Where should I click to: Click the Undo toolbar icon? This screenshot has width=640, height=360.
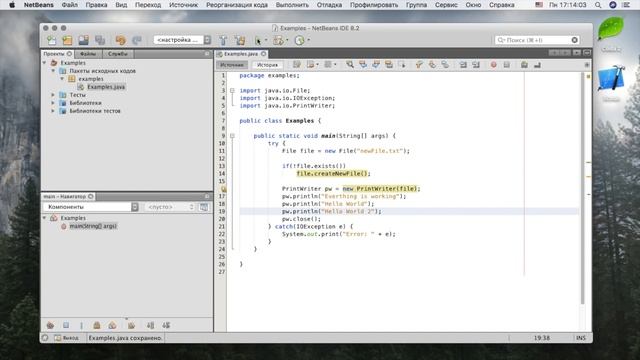tap(120, 40)
